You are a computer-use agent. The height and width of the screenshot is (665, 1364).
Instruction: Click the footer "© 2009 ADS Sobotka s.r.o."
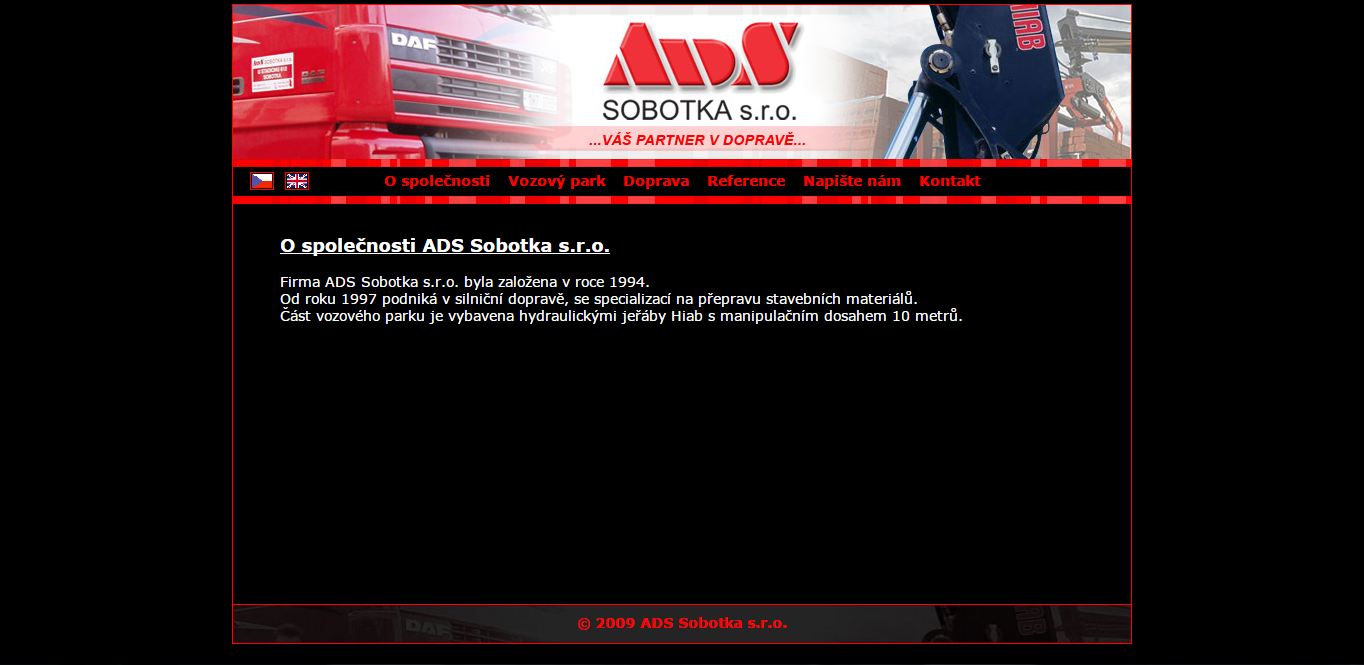click(x=682, y=623)
